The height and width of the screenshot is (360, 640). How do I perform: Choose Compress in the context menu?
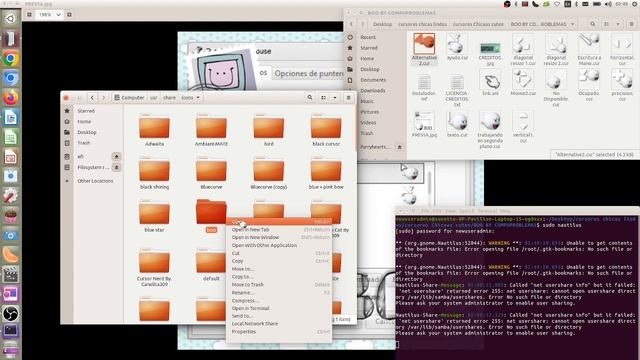(x=279, y=300)
